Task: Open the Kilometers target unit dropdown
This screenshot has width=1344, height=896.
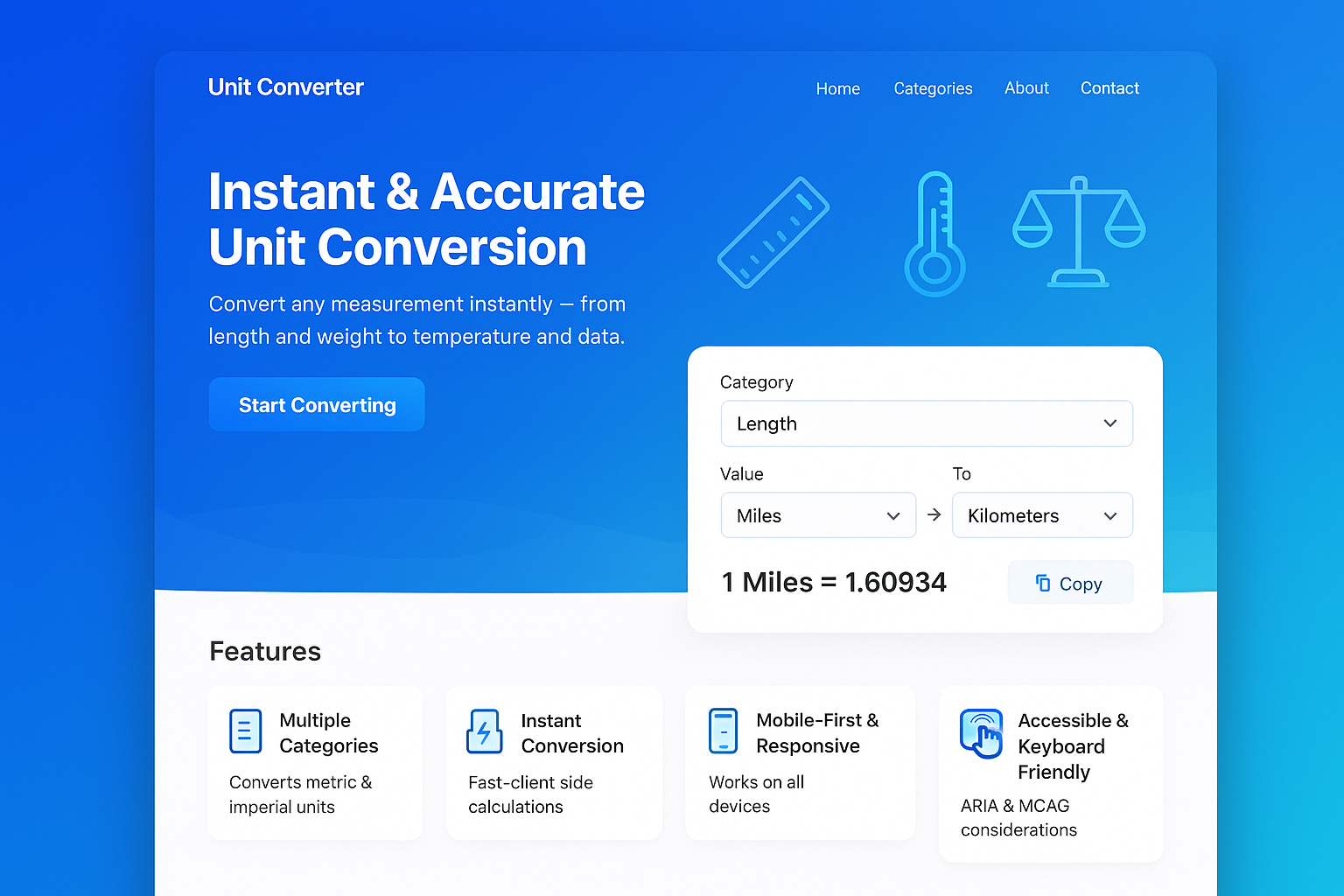Action: click(1041, 515)
